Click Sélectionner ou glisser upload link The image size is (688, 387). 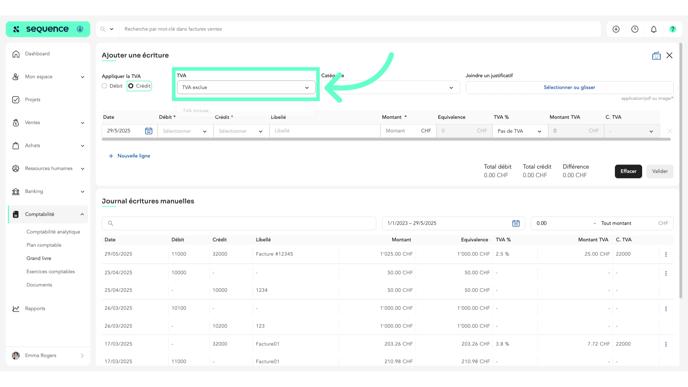click(569, 87)
